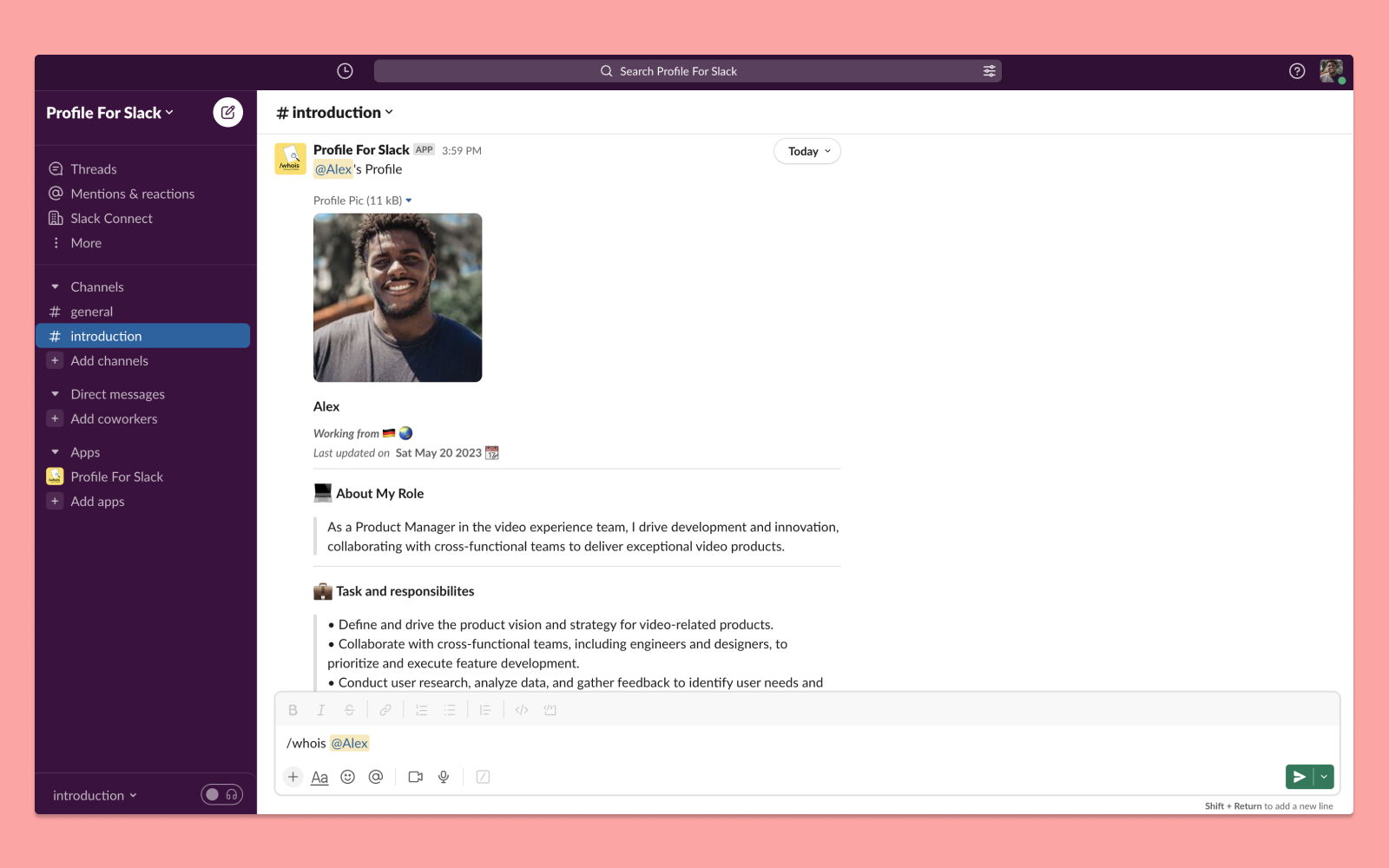The width and height of the screenshot is (1389, 868).
Task: Enlarge Alex's profile picture
Action: [398, 298]
